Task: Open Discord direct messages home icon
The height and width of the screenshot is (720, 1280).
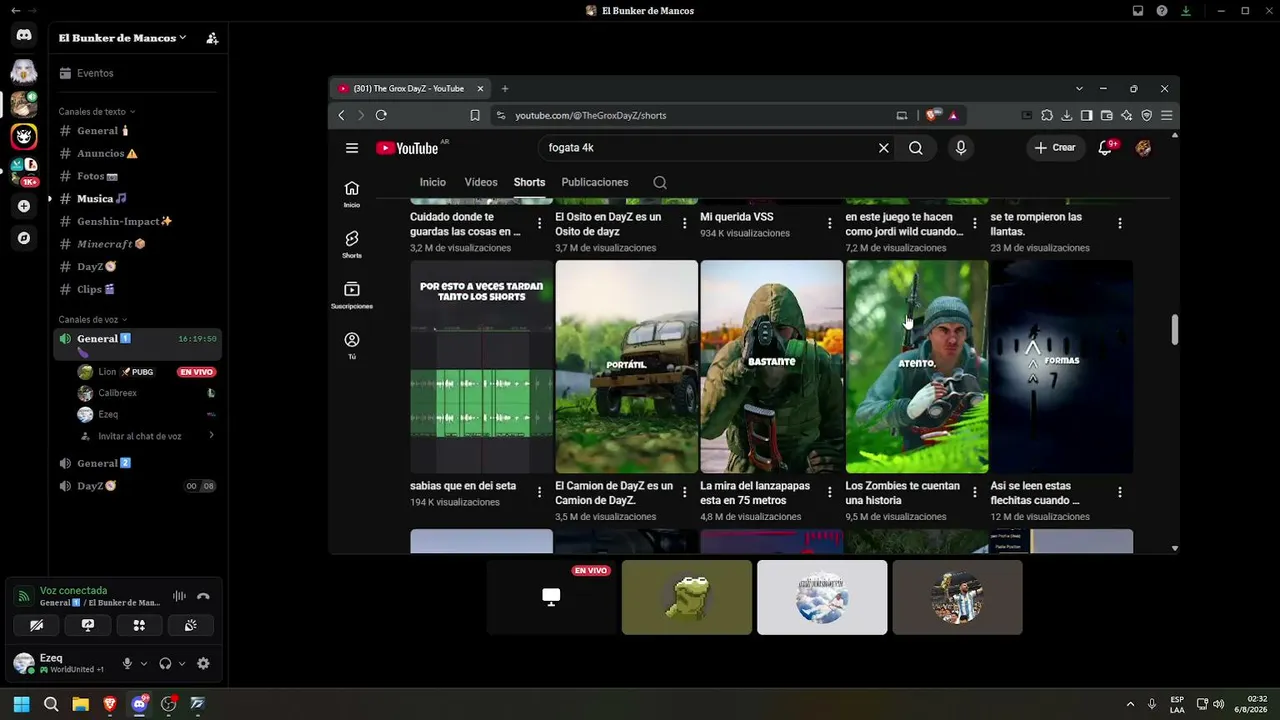Action: 24,35
